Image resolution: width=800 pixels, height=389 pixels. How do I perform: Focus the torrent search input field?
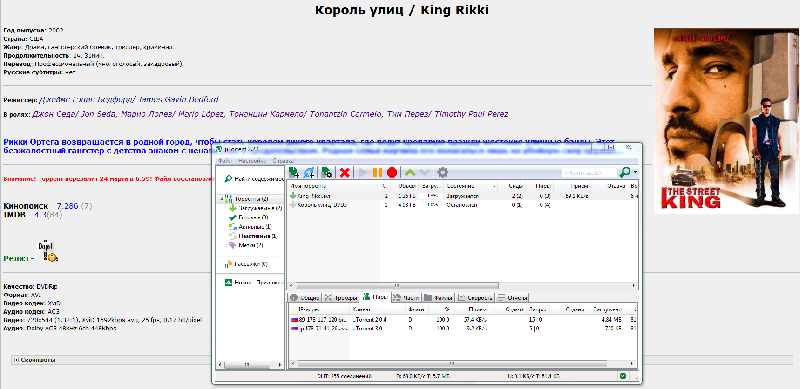589,173
